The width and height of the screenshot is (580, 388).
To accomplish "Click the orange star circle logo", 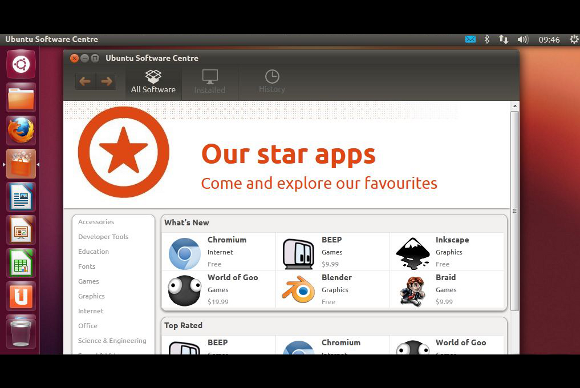I will pos(124,152).
